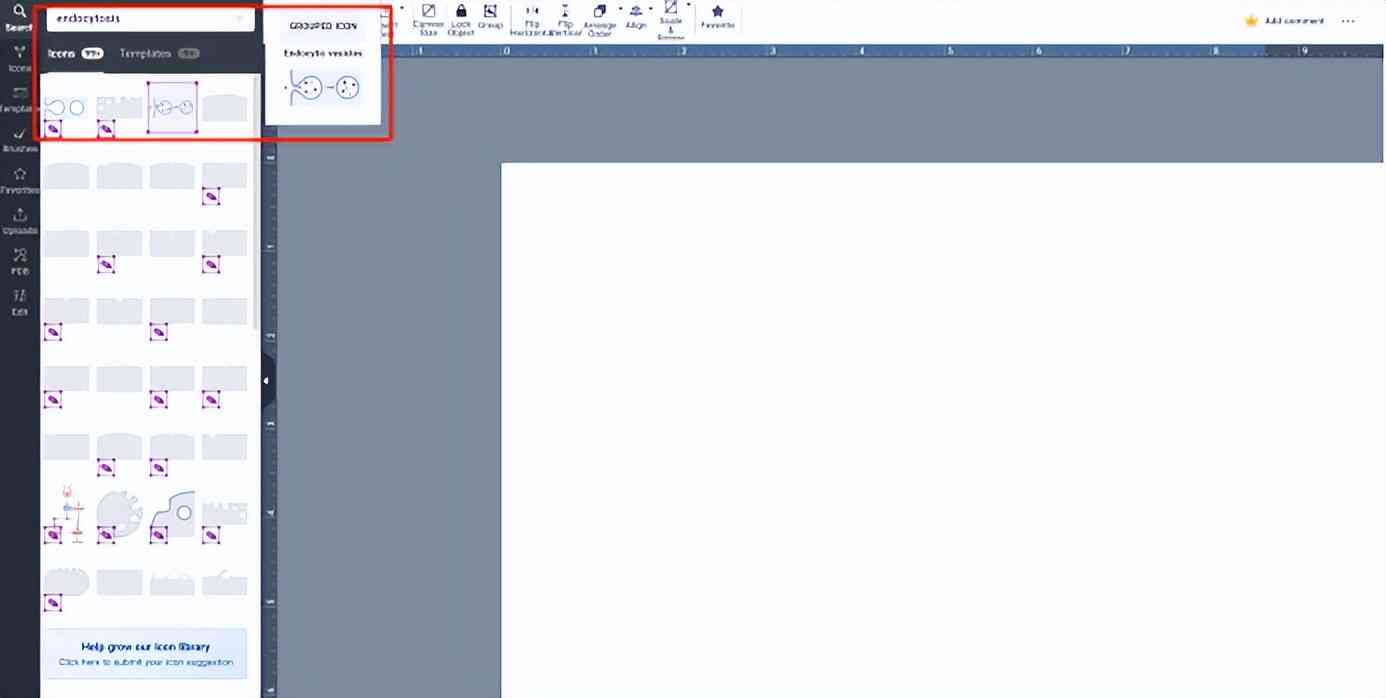
Task: Clear the search field with X button
Action: tap(239, 19)
